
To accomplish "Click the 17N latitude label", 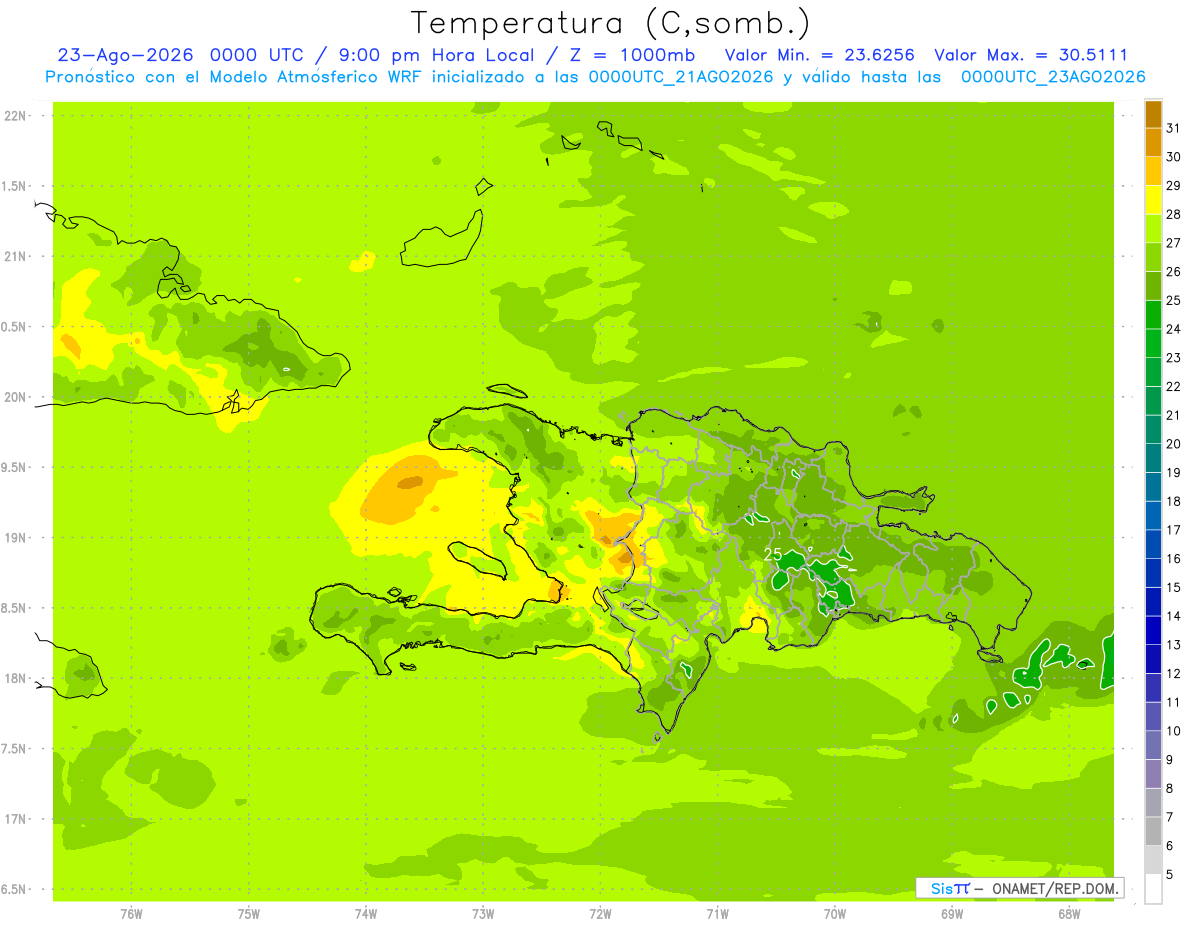I will [17, 819].
